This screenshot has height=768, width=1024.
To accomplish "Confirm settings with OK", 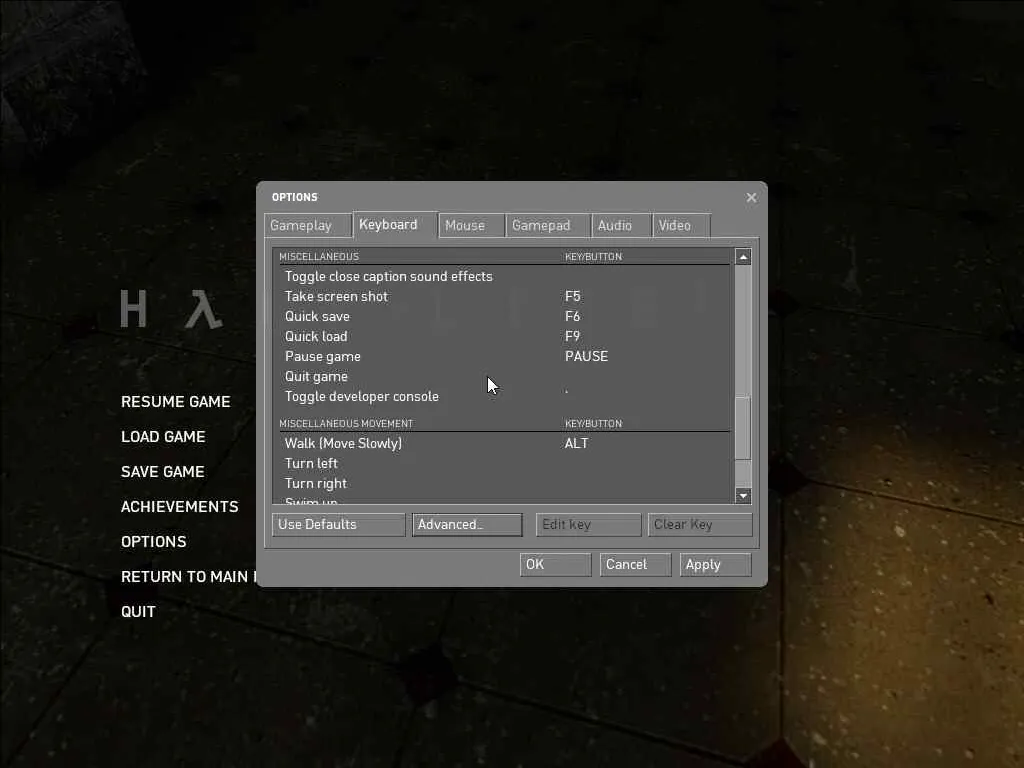I will [555, 564].
